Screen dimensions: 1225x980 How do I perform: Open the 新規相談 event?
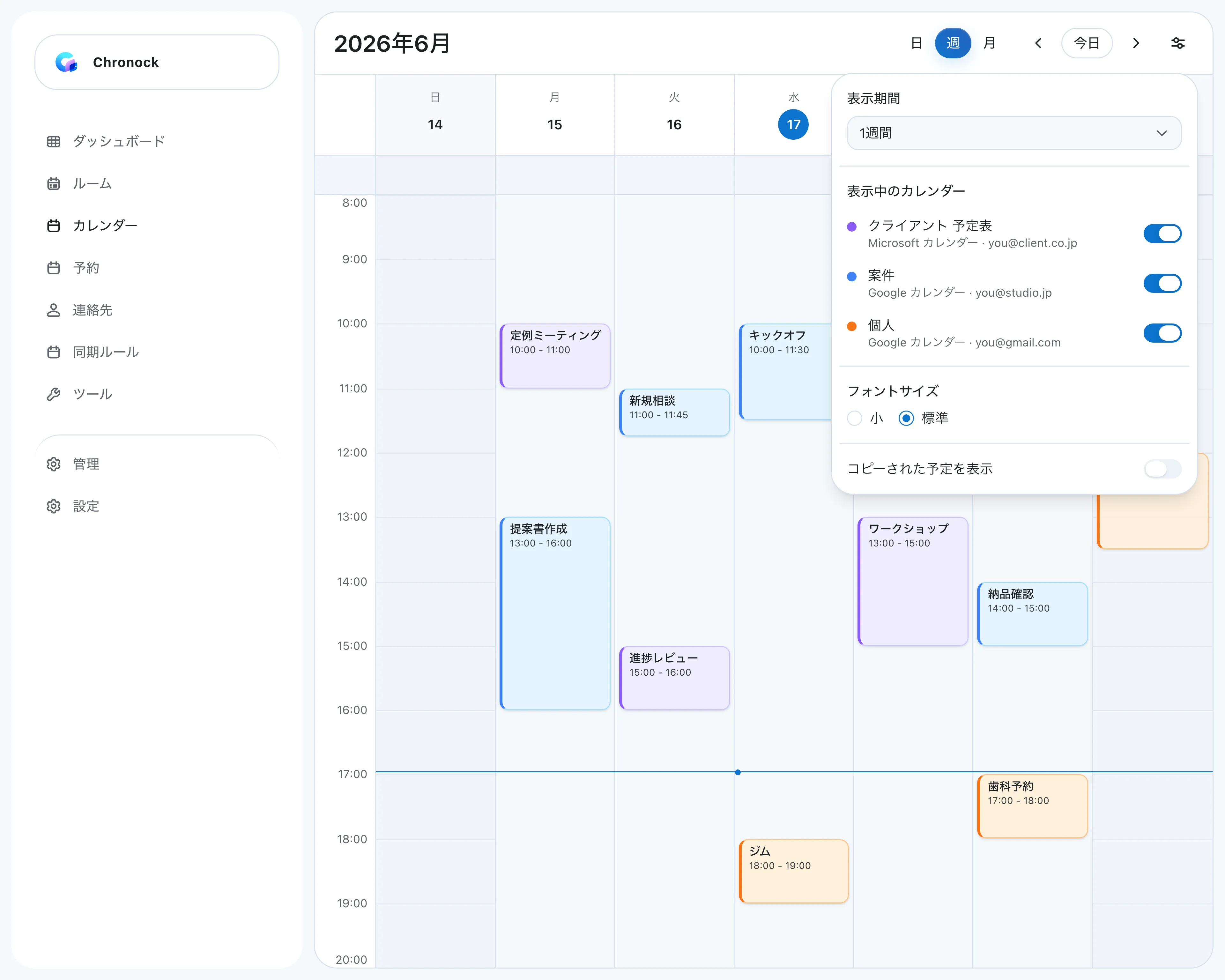674,413
